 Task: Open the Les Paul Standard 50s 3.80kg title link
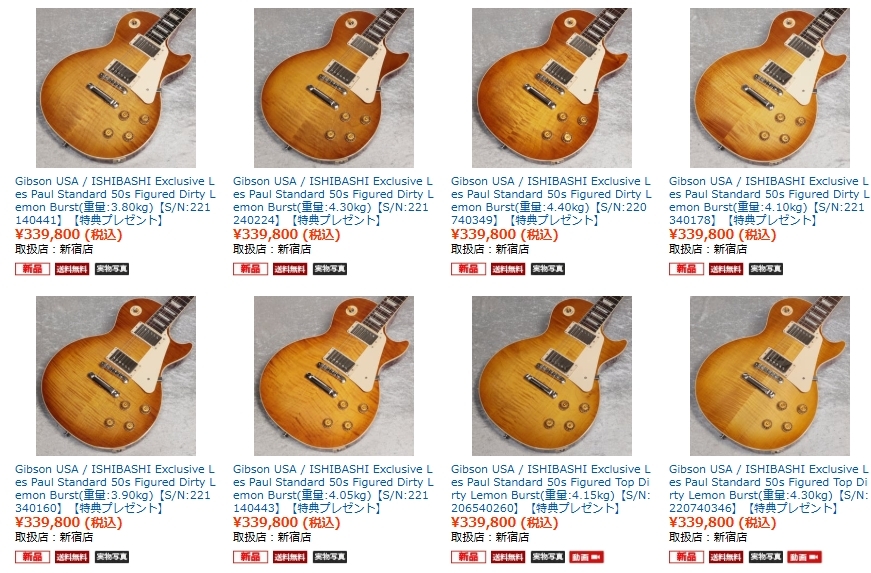pos(115,200)
